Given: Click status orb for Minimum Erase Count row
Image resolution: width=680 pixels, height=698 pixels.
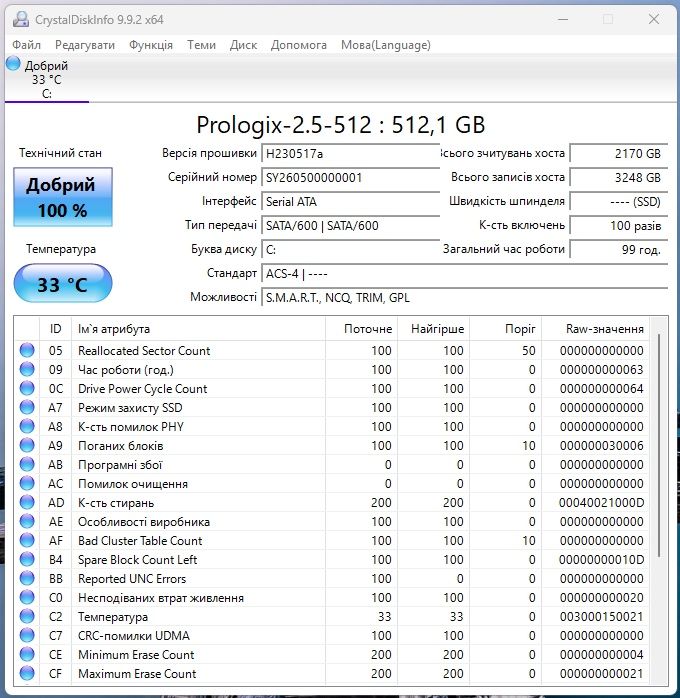Looking at the screenshot, I should coord(27,654).
